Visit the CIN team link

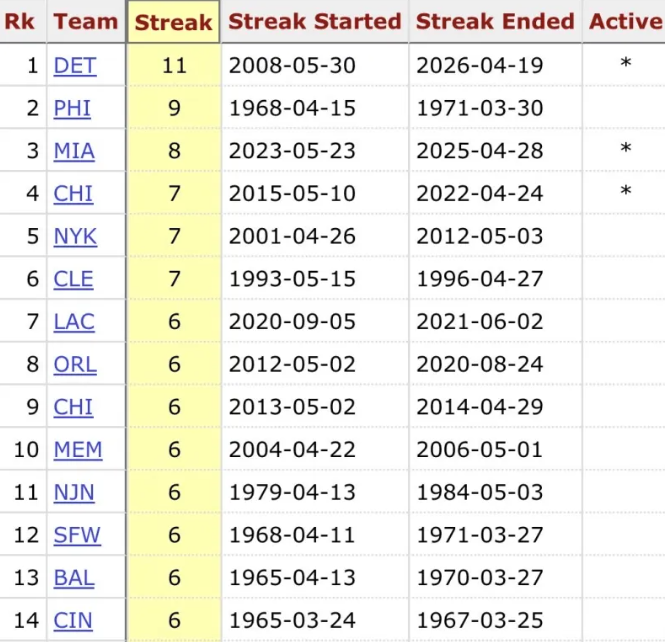74,620
